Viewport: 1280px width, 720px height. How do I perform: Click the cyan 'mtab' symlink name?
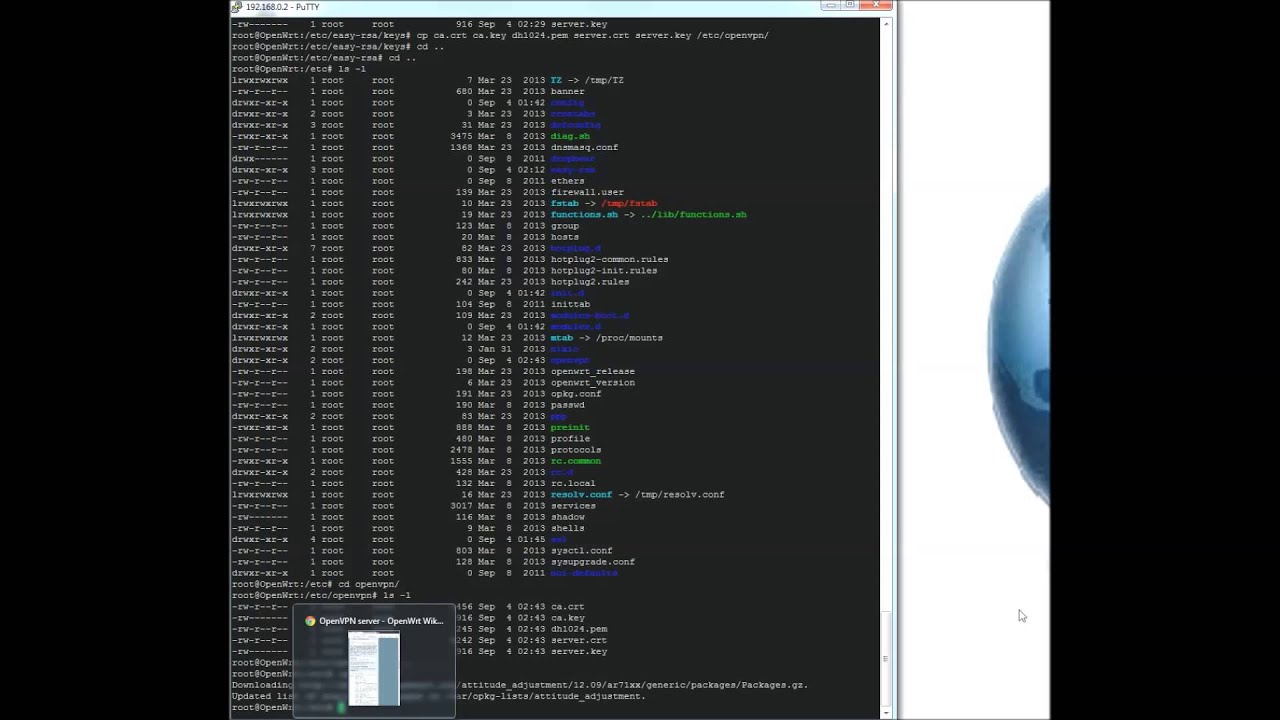pos(562,338)
